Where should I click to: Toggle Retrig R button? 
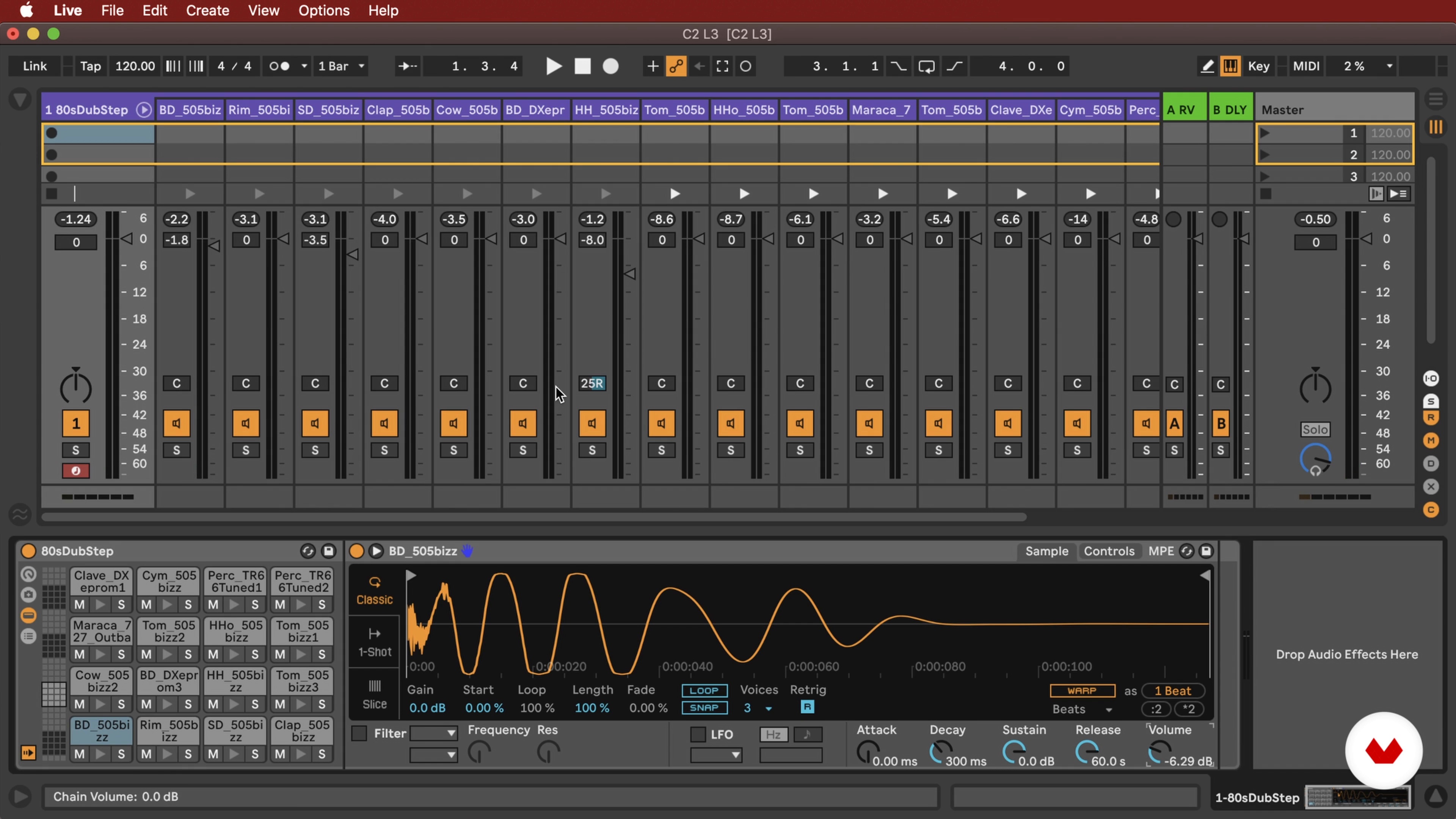click(807, 707)
